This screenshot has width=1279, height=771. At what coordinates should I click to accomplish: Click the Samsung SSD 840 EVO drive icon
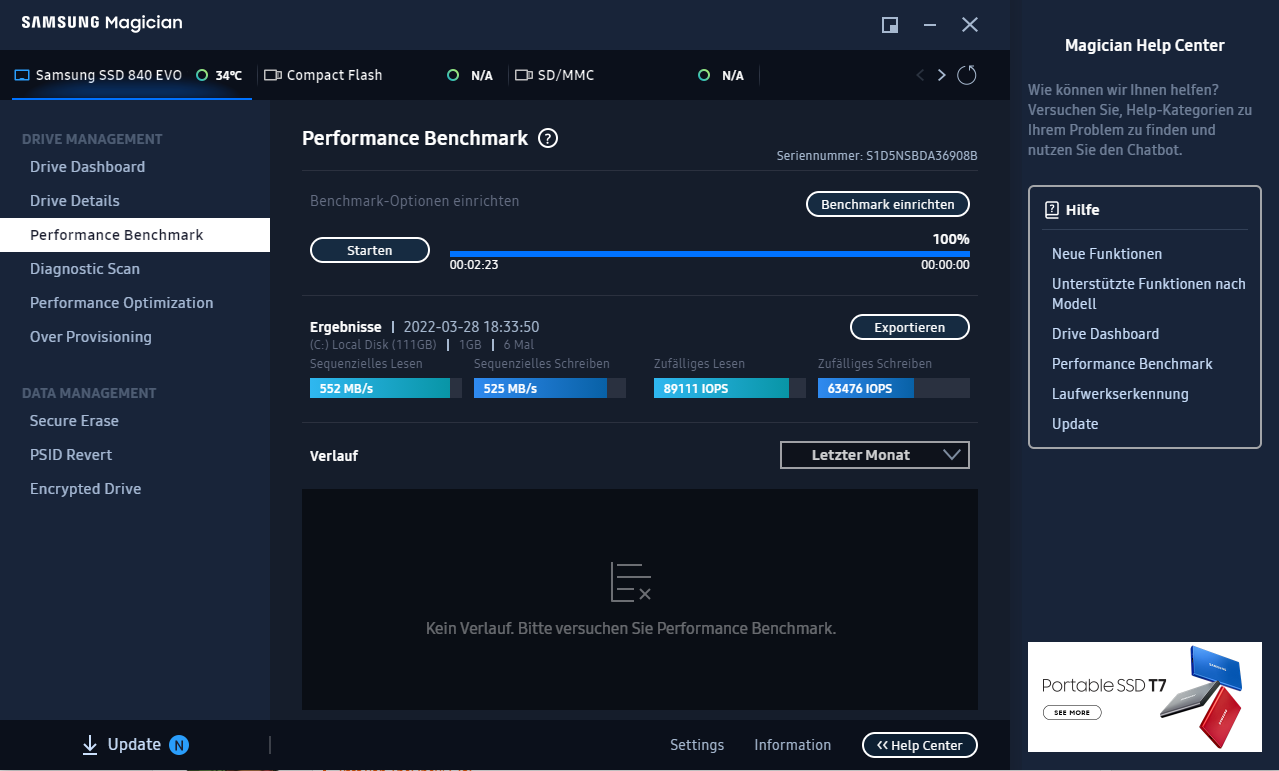[x=22, y=75]
